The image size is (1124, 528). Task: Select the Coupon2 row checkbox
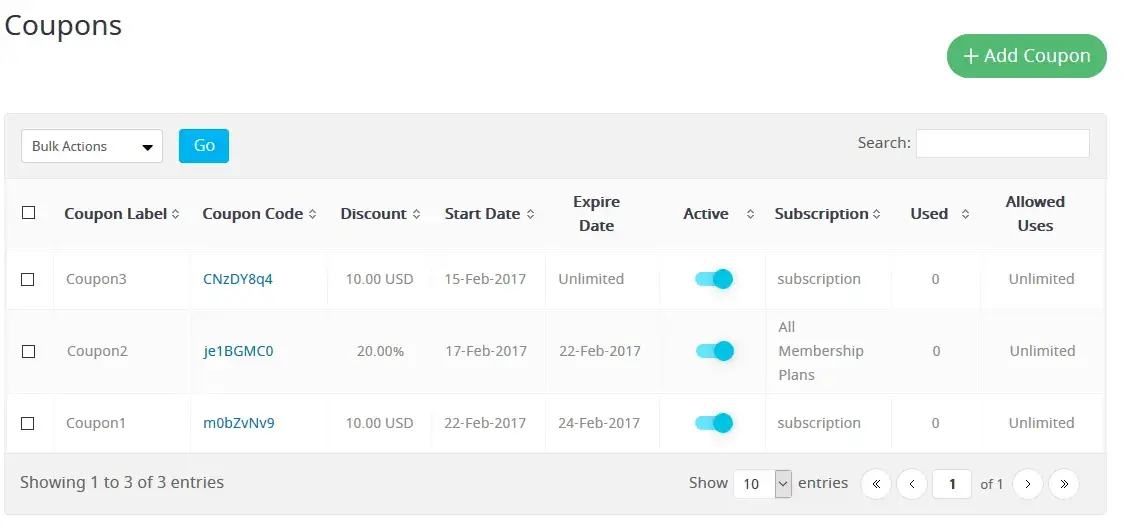pyautogui.click(x=29, y=351)
